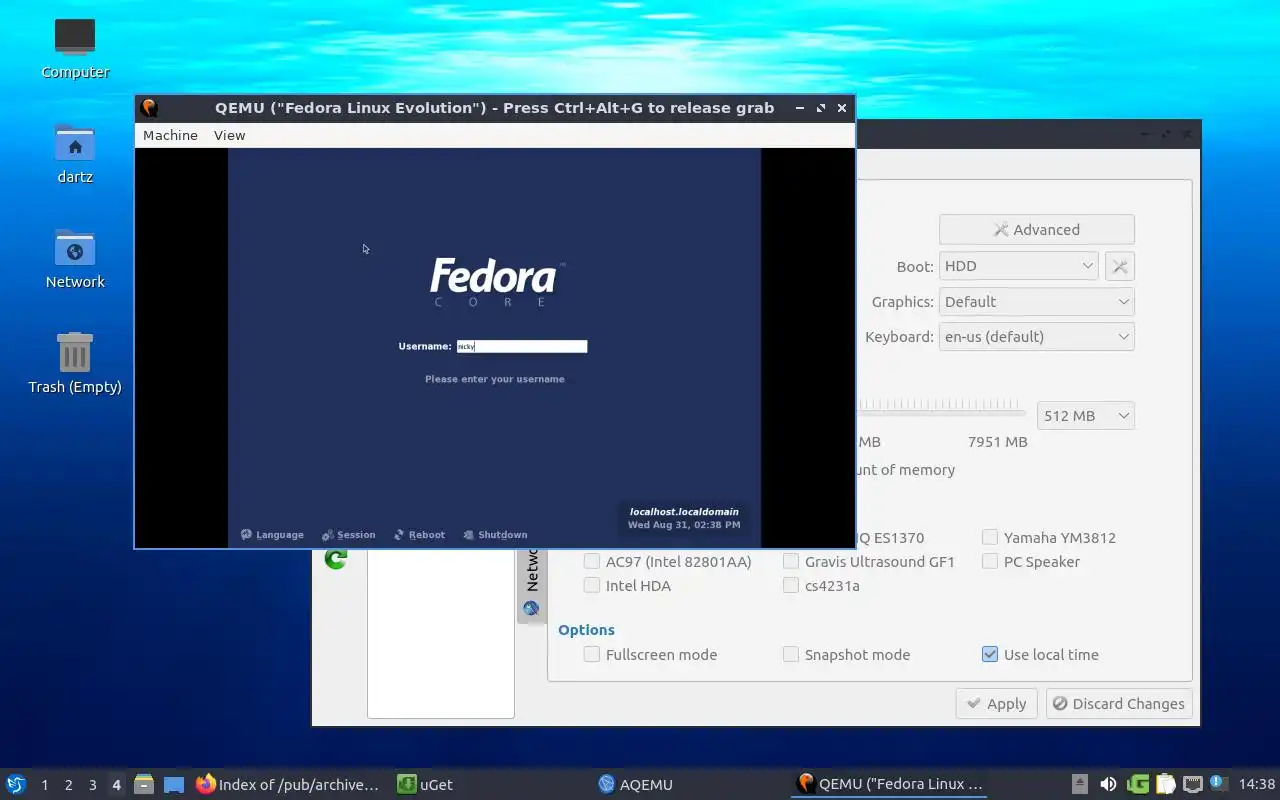Click the boot settings wrench icon button

click(1120, 266)
